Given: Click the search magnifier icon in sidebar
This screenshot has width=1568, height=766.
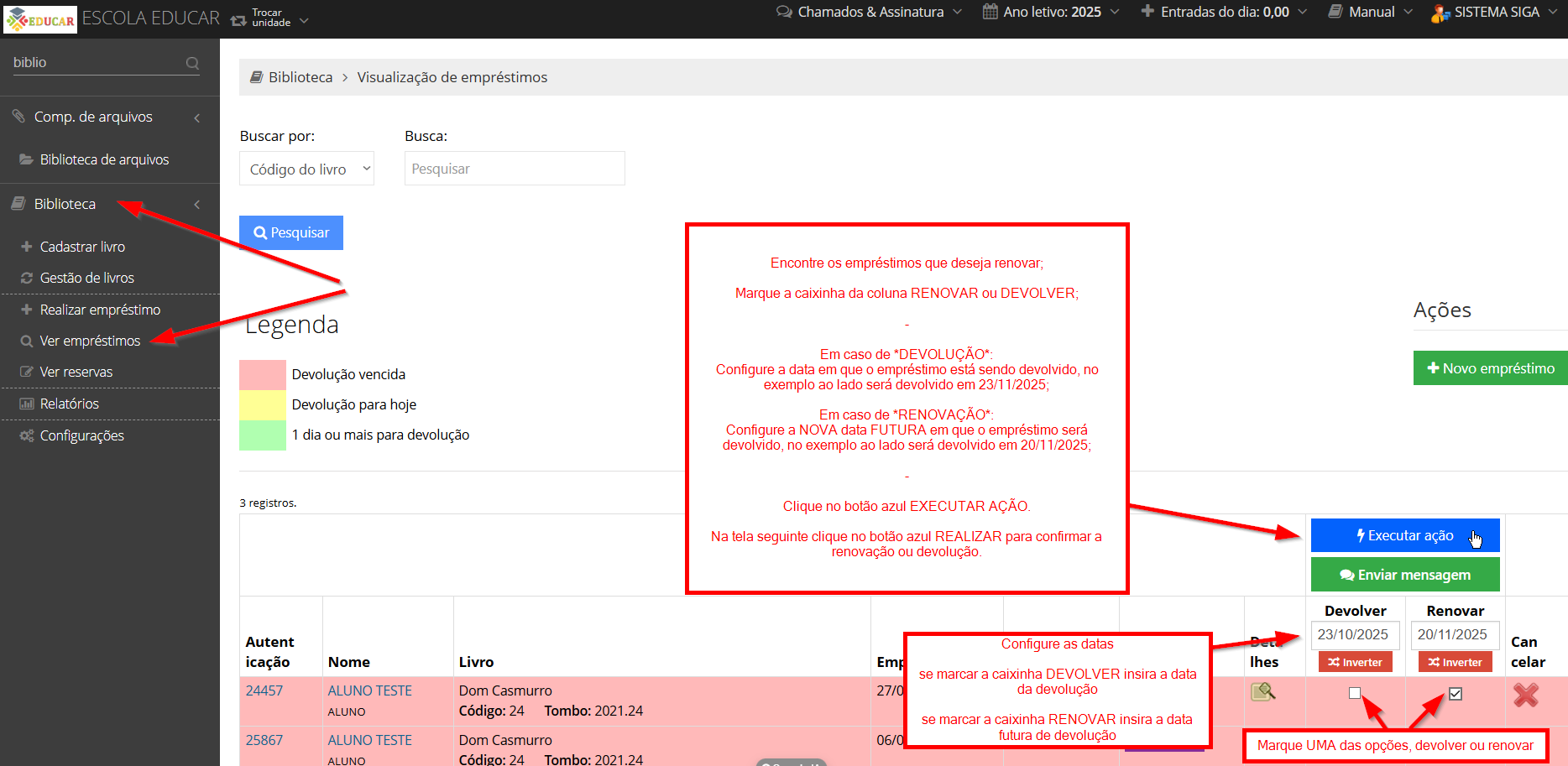Looking at the screenshot, I should 192,63.
